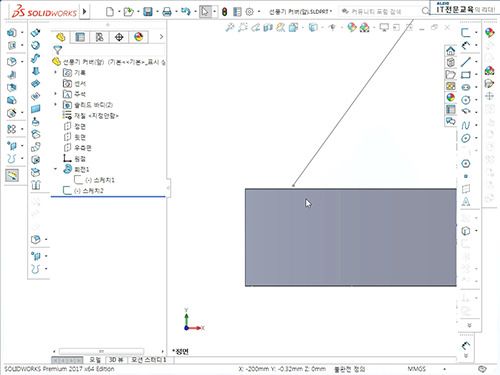Apply Scene from the heads-up view toolbar
The image size is (500, 375).
click(364, 27)
